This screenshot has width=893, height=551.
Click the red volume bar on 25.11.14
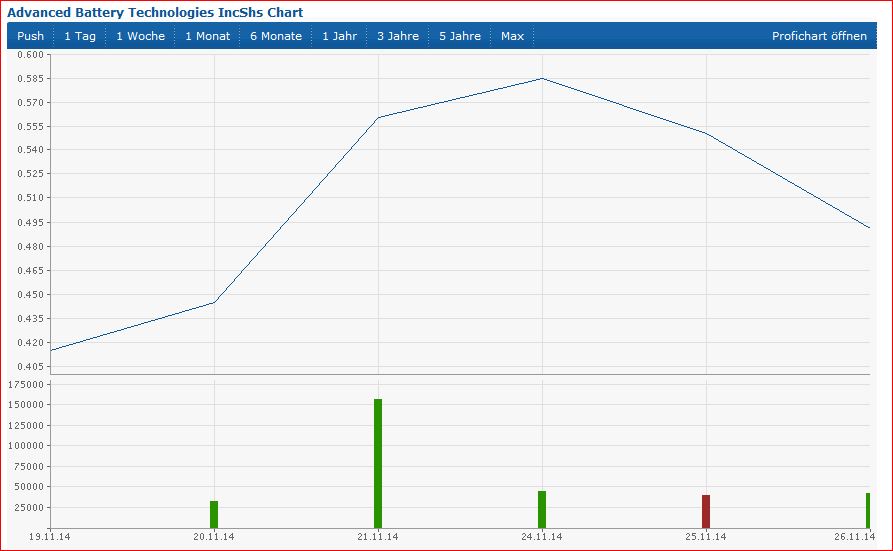pyautogui.click(x=706, y=511)
